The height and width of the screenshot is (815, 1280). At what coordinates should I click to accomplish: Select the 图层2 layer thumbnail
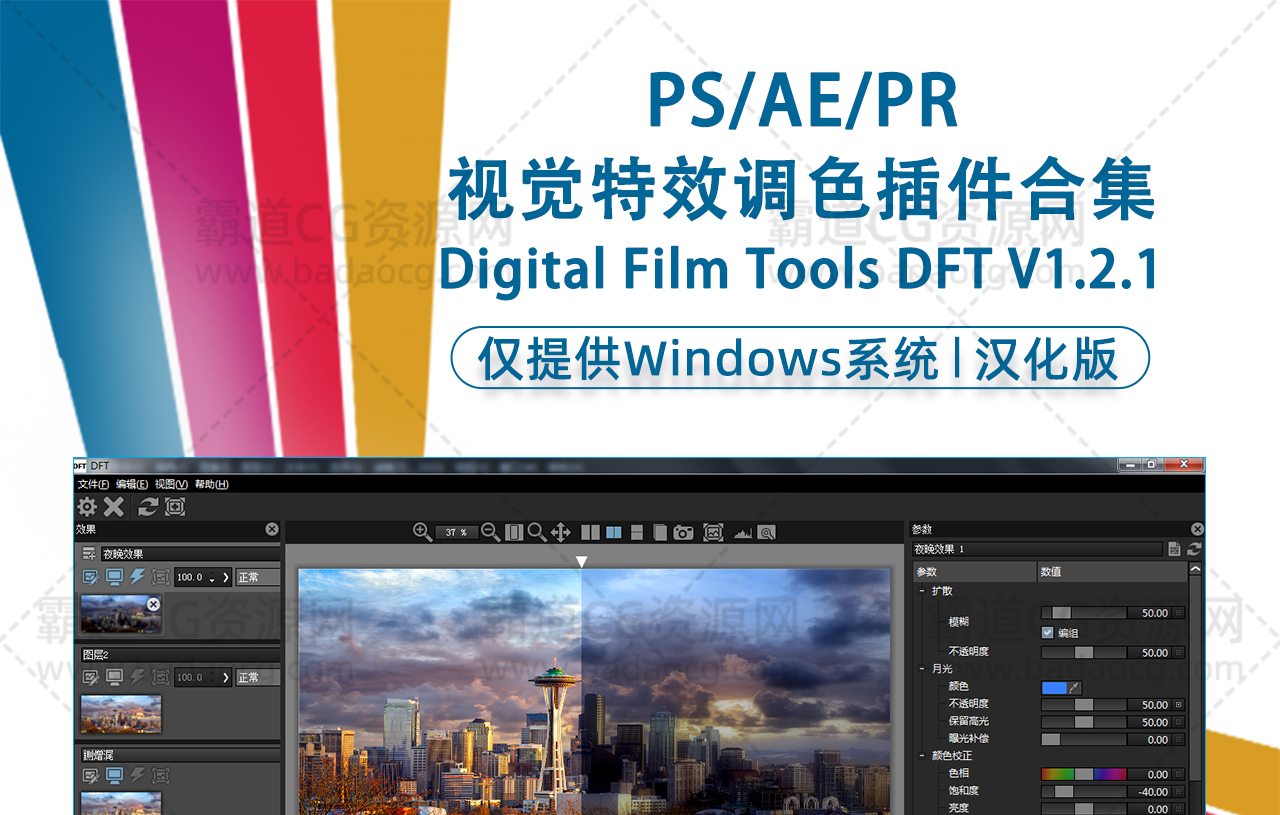(x=121, y=714)
